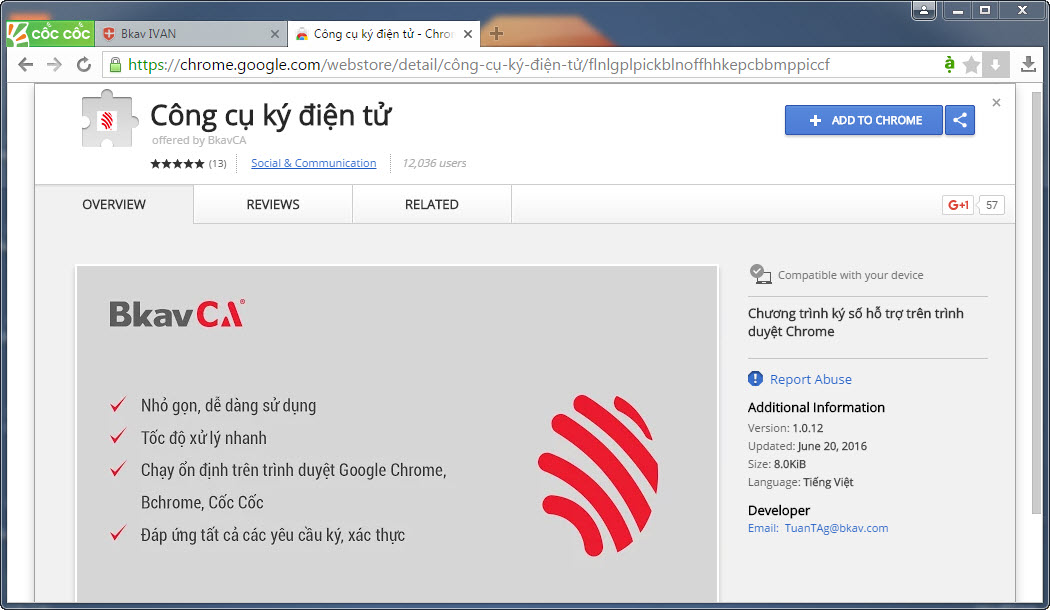Screen dimensions: 1050x610
Task: Reload the page with the refresh icon
Action: click(84, 65)
